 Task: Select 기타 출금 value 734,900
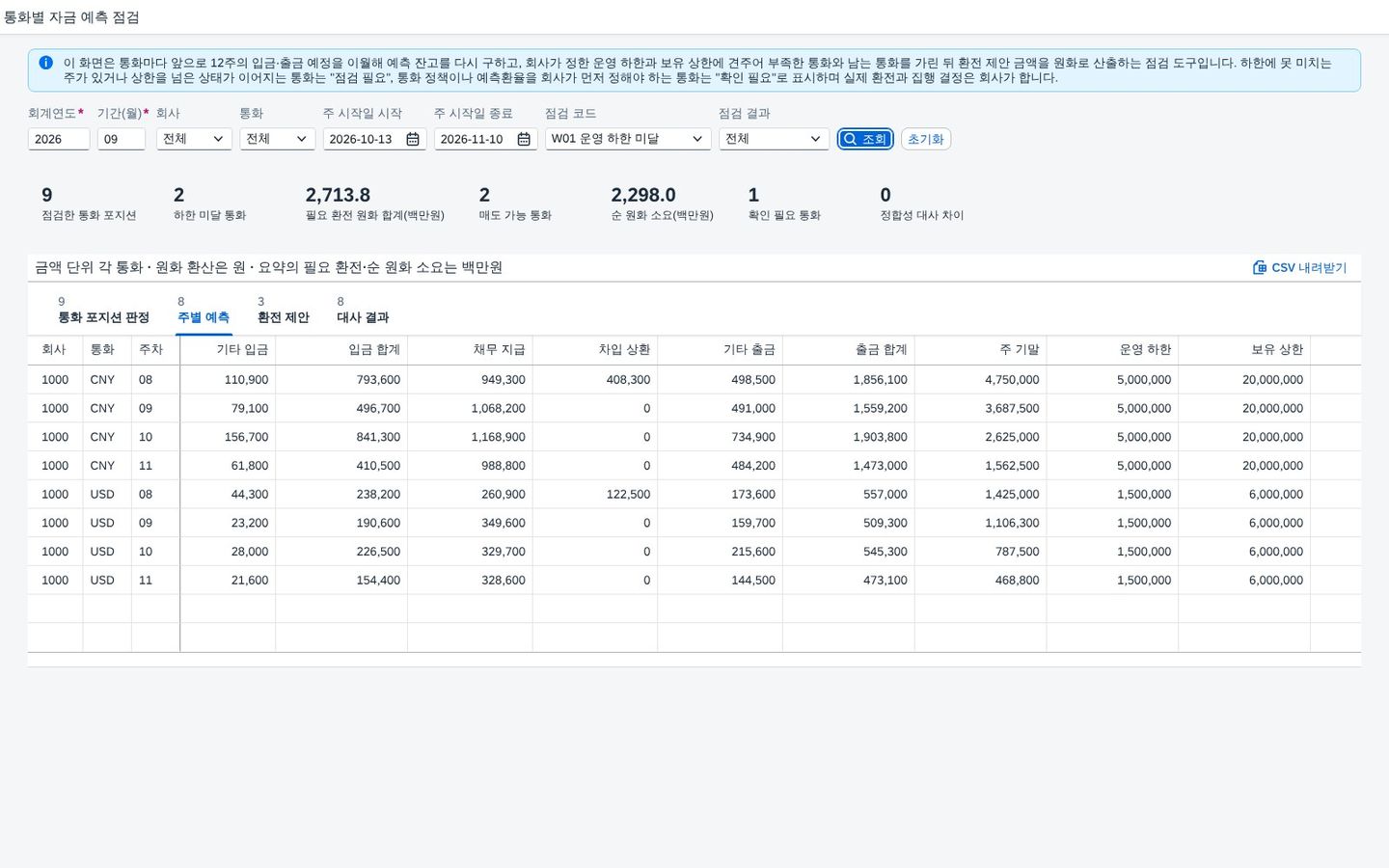753,437
